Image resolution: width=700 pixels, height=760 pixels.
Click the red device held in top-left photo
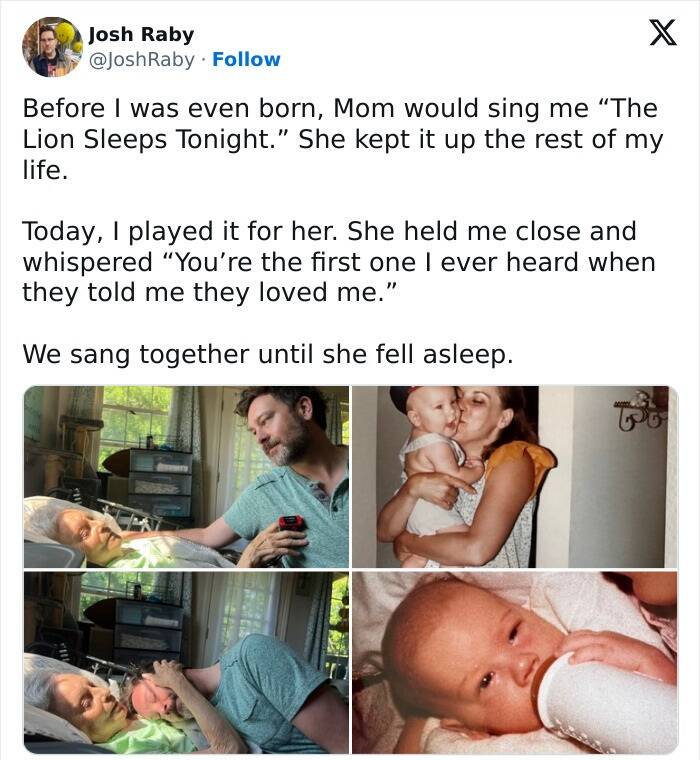(x=291, y=524)
